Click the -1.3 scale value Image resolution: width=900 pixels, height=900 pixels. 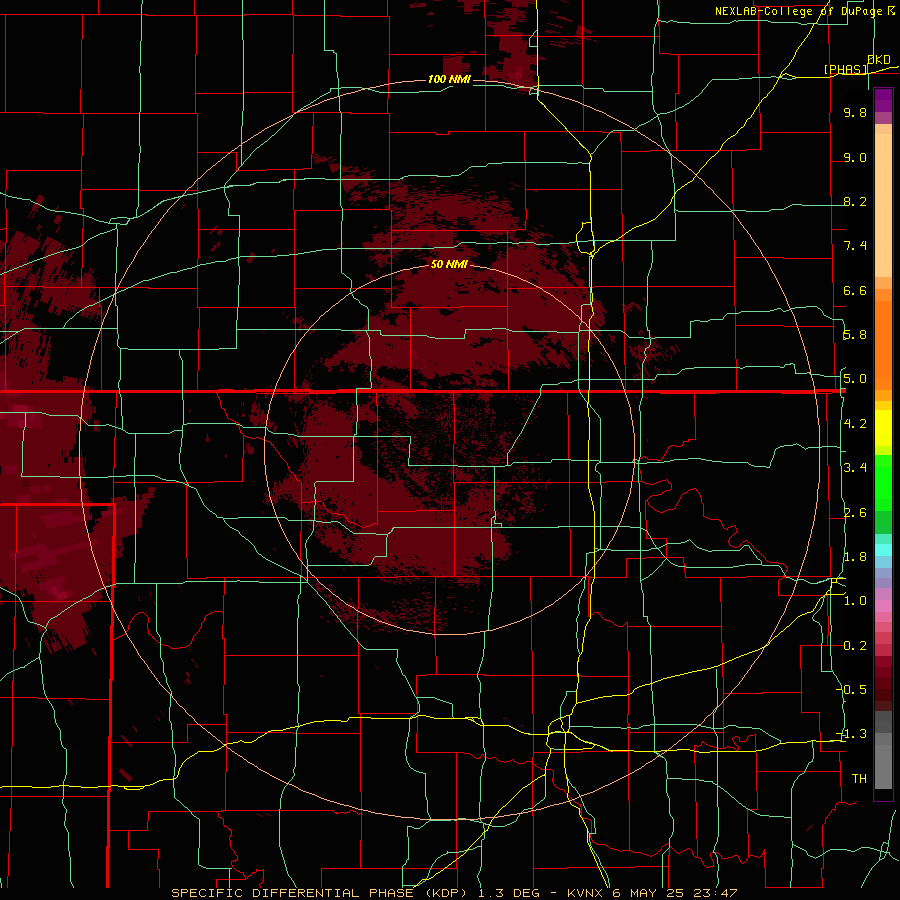(852, 734)
